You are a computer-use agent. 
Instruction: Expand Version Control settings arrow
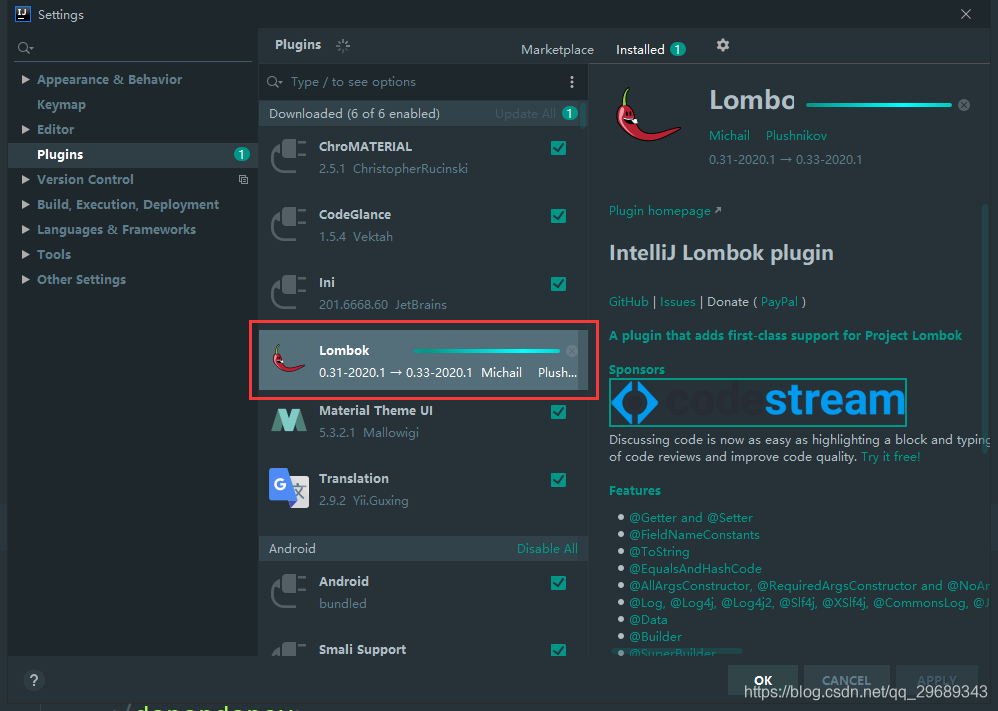[25, 180]
